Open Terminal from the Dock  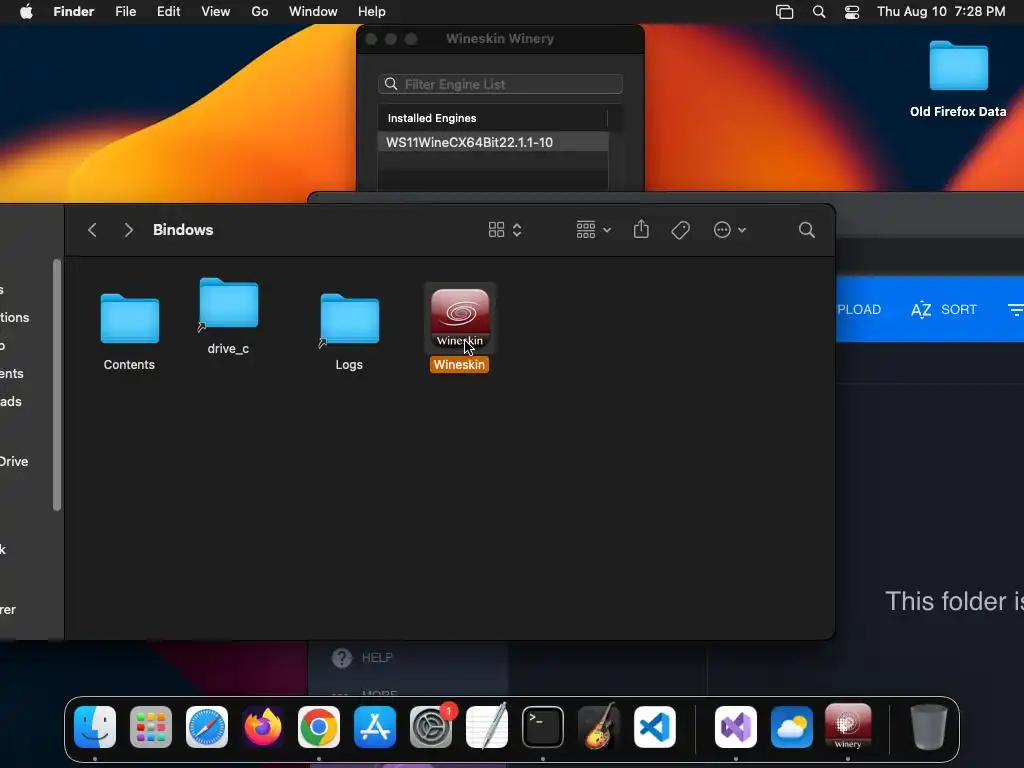click(543, 727)
